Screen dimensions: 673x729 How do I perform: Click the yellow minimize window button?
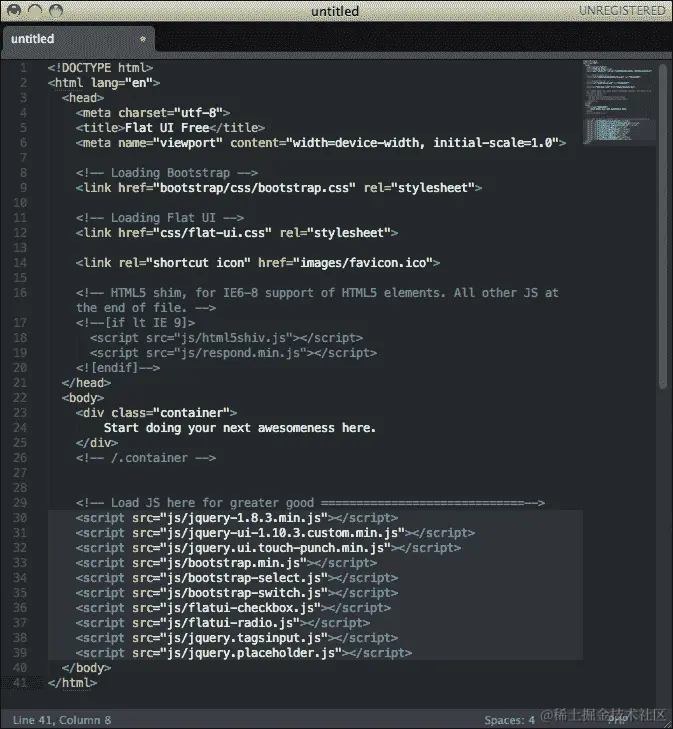click(x=35, y=10)
